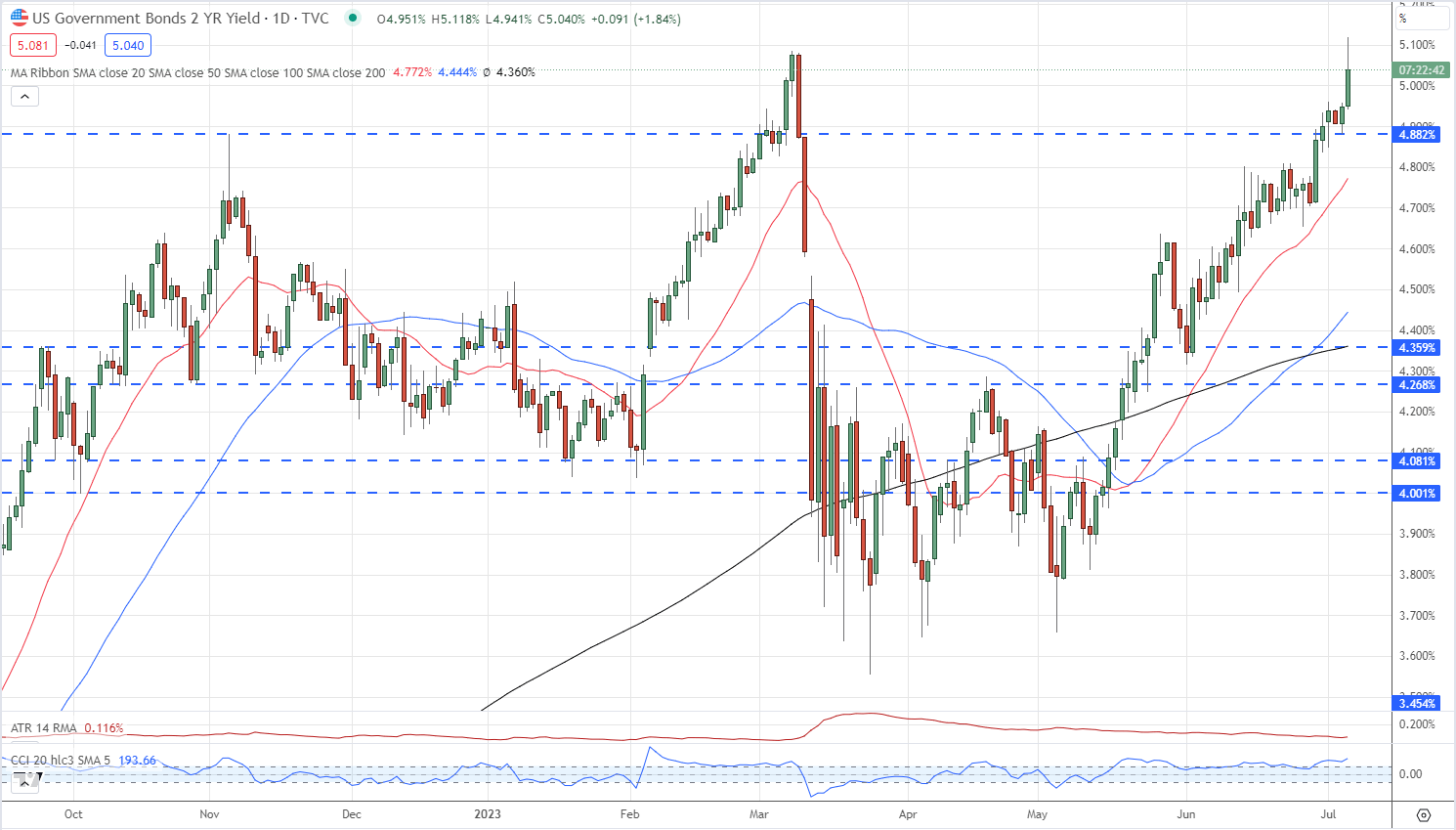The width and height of the screenshot is (1456, 830).
Task: Click the +0.091 (+1.84%) change value
Action: pyautogui.click(x=636, y=19)
